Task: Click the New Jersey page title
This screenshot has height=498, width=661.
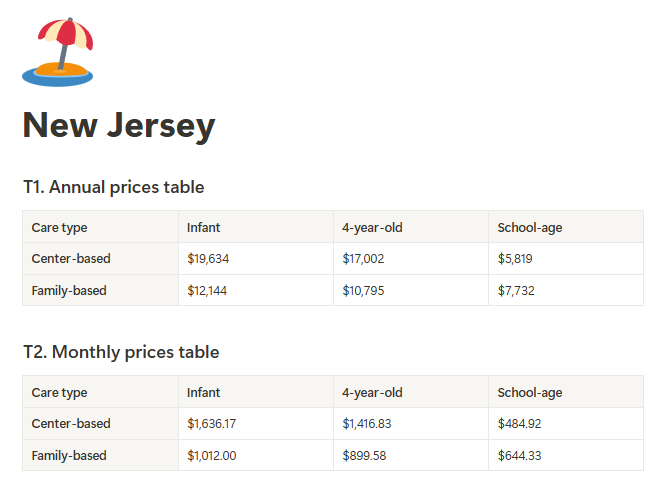Action: pyautogui.click(x=119, y=125)
